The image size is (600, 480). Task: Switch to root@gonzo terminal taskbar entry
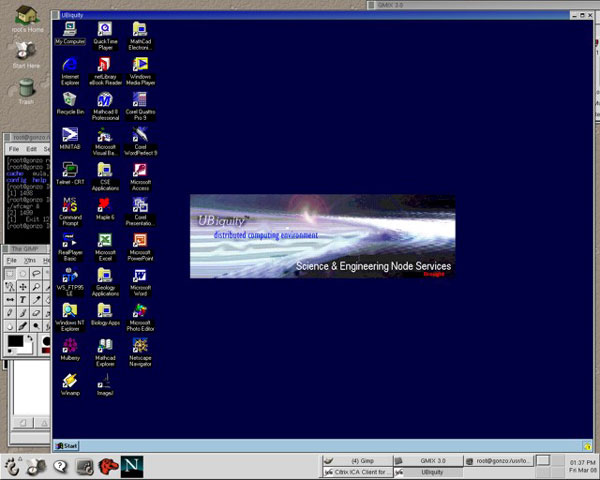[x=499, y=461]
